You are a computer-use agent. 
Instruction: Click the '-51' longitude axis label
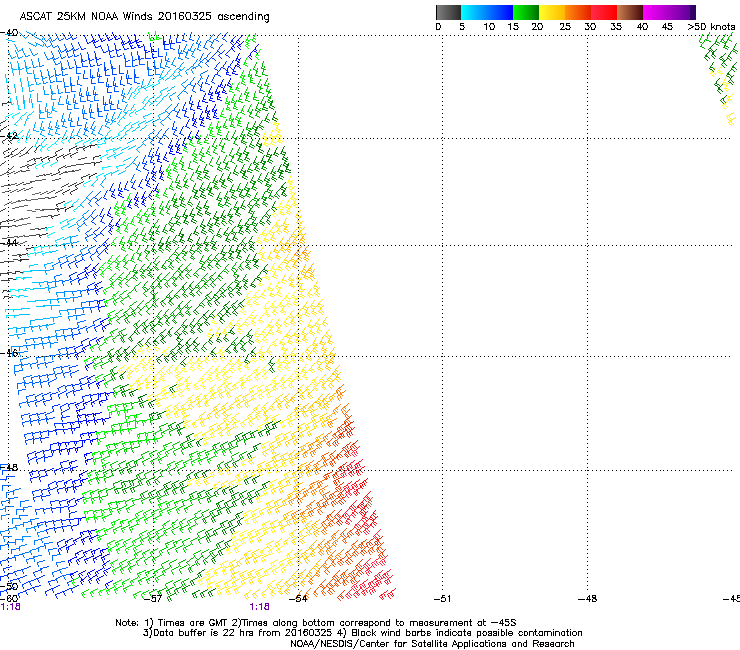point(442,599)
